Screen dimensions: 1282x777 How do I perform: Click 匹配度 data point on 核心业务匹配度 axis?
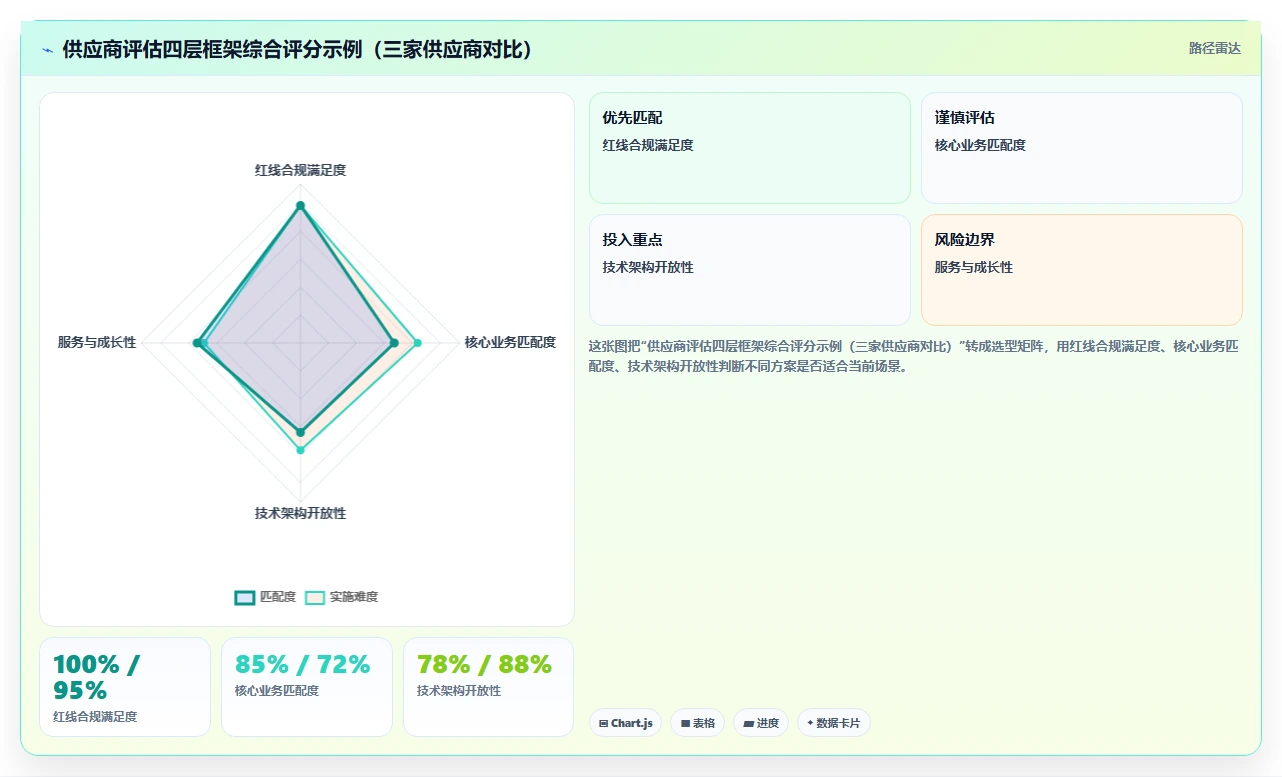393,343
